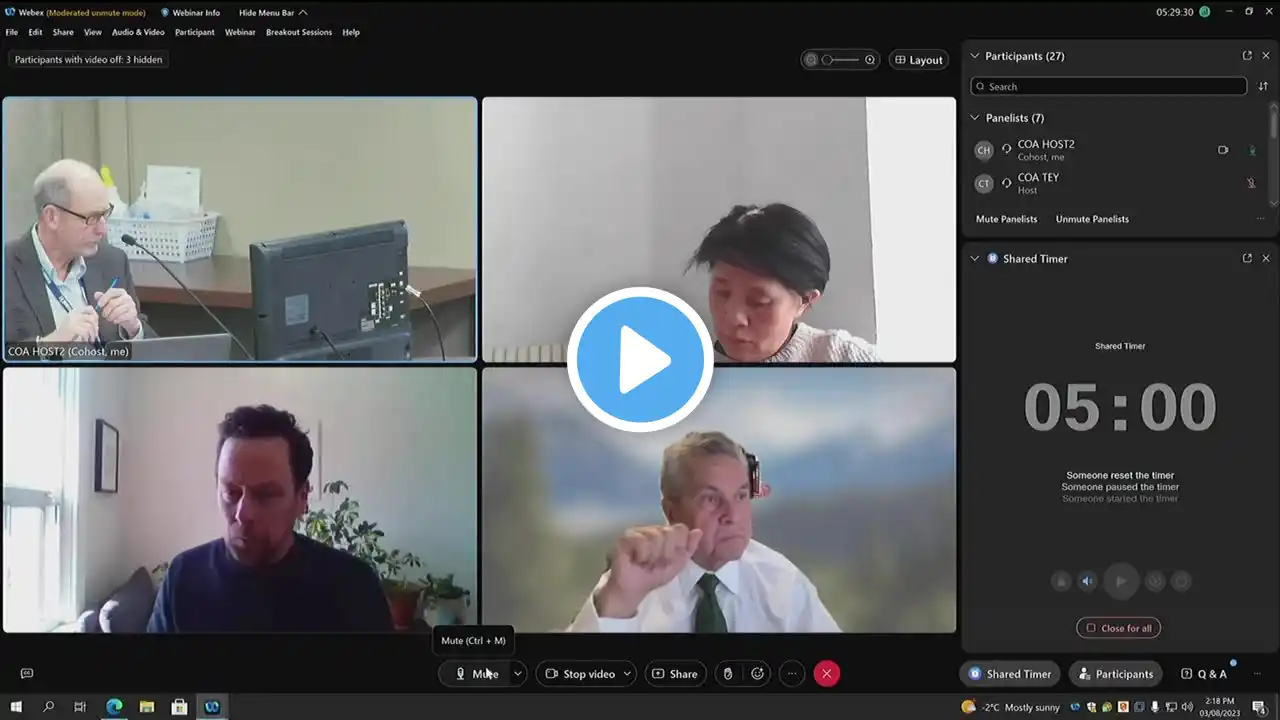Image resolution: width=1280 pixels, height=720 pixels.
Task: Click the Share button
Action: pyautogui.click(x=675, y=674)
